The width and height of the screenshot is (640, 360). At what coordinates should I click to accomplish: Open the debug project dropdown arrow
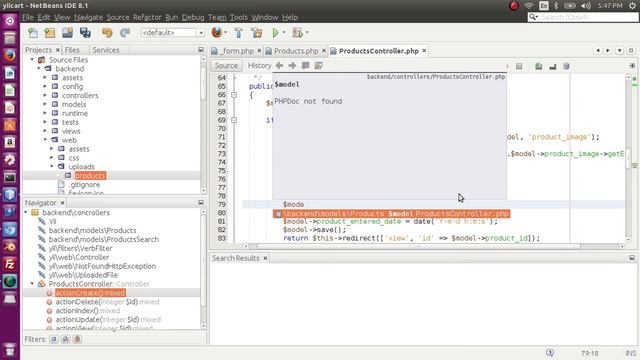point(307,33)
